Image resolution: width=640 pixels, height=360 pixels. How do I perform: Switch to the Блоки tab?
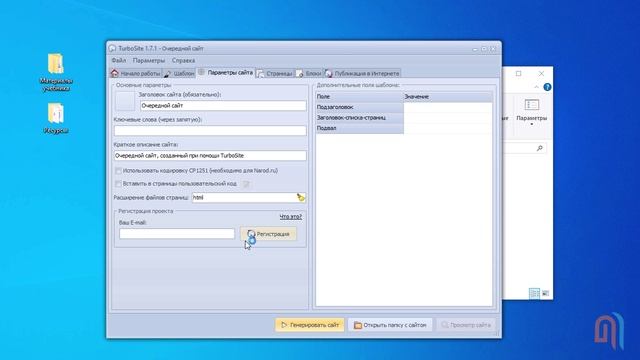pos(309,73)
